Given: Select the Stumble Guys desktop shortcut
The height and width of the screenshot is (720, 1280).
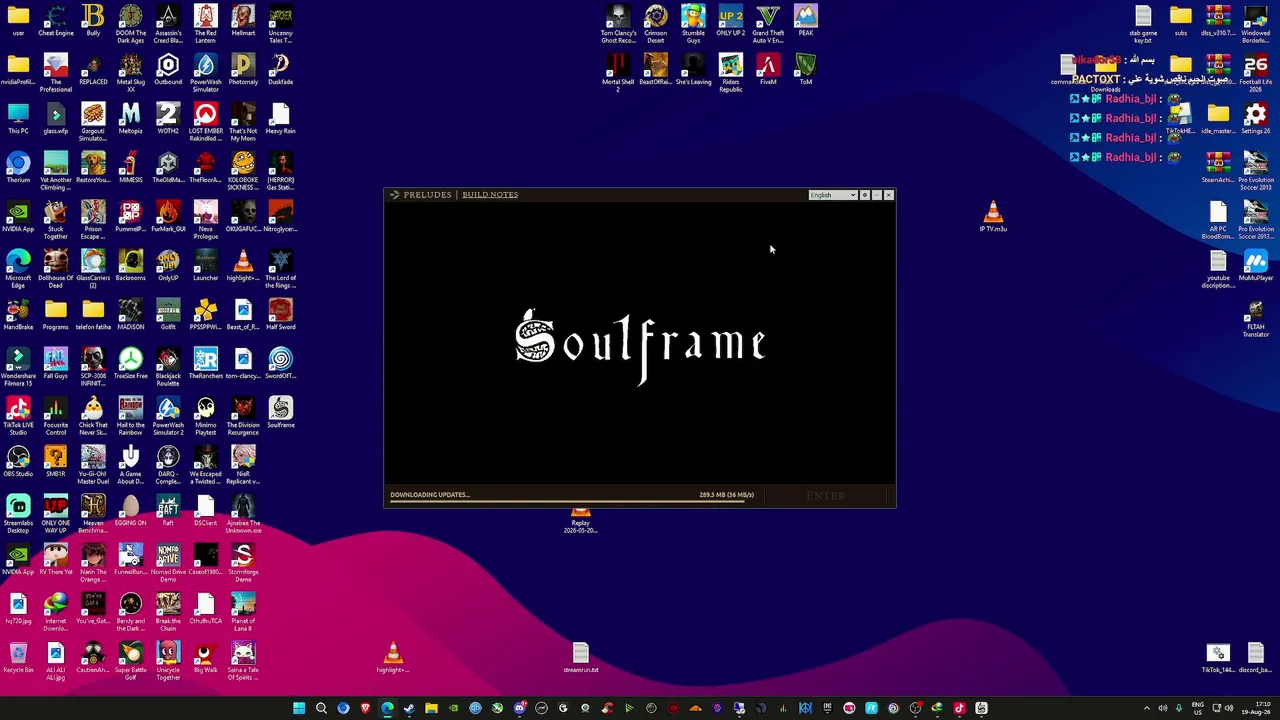Looking at the screenshot, I should [x=693, y=24].
